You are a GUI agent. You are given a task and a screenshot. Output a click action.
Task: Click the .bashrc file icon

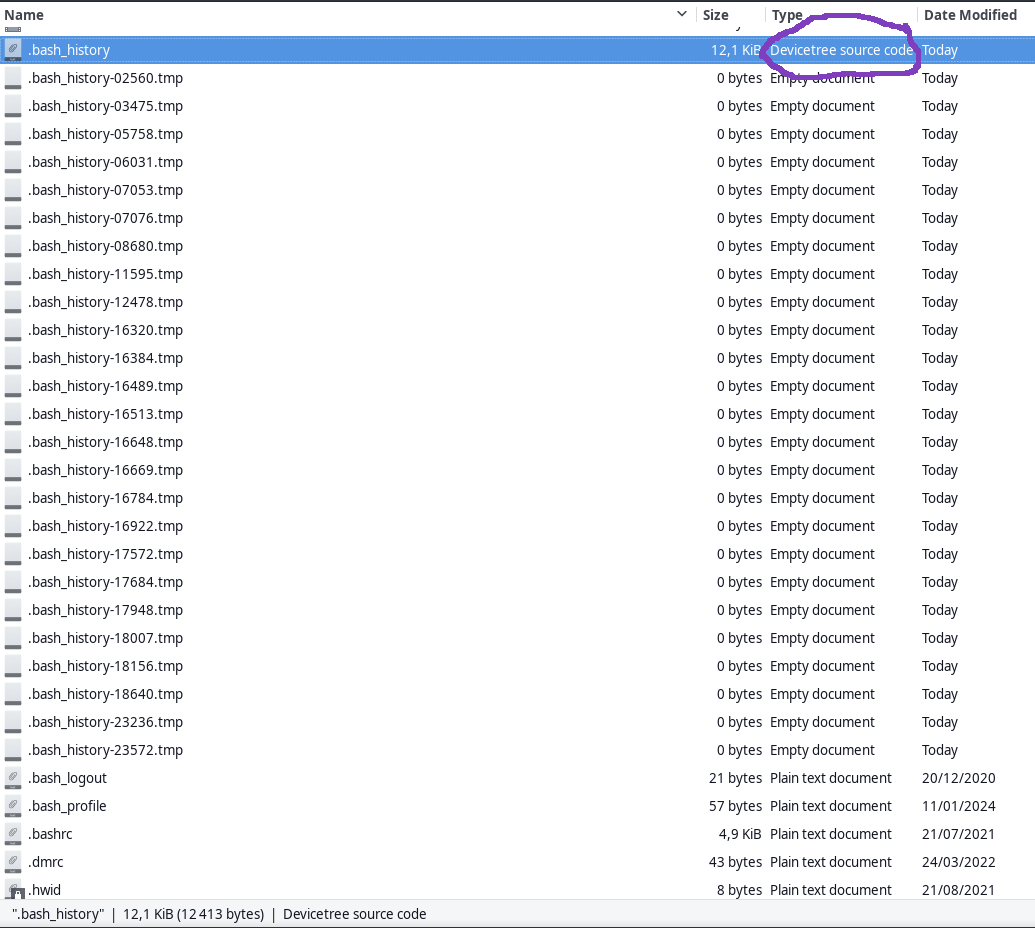[x=13, y=834]
